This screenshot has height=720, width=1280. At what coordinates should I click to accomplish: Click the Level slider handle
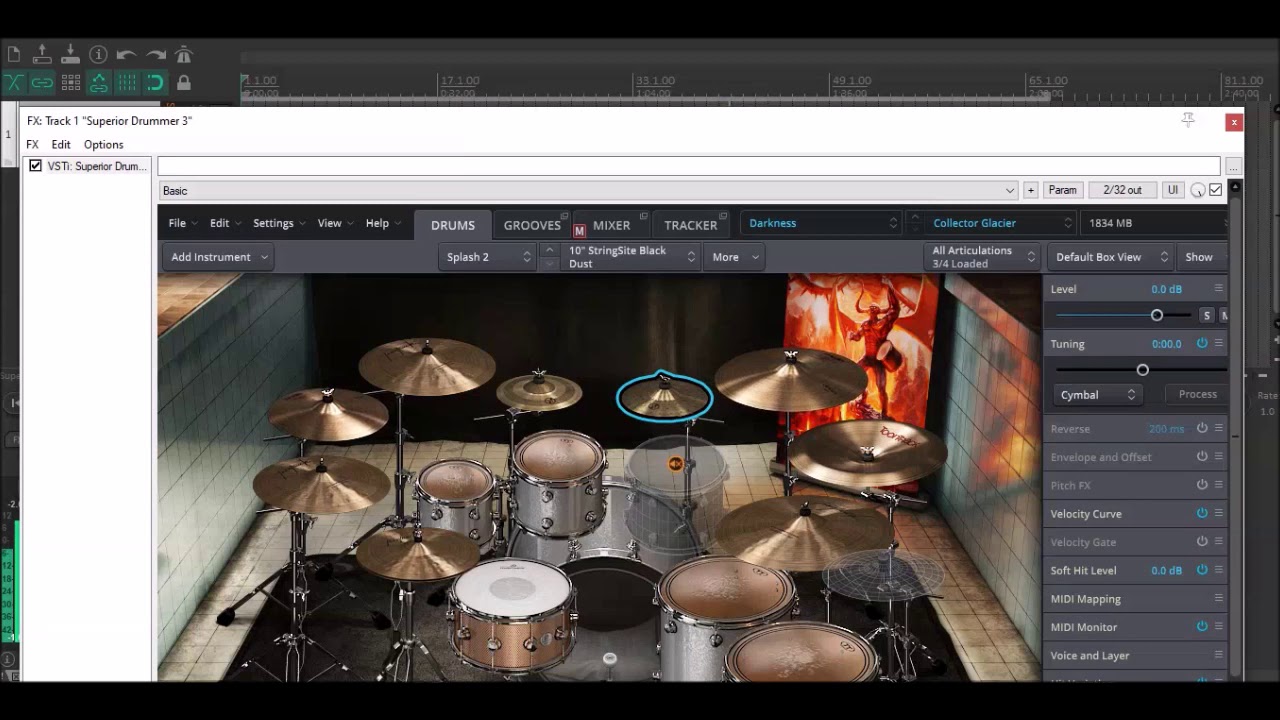click(x=1157, y=315)
